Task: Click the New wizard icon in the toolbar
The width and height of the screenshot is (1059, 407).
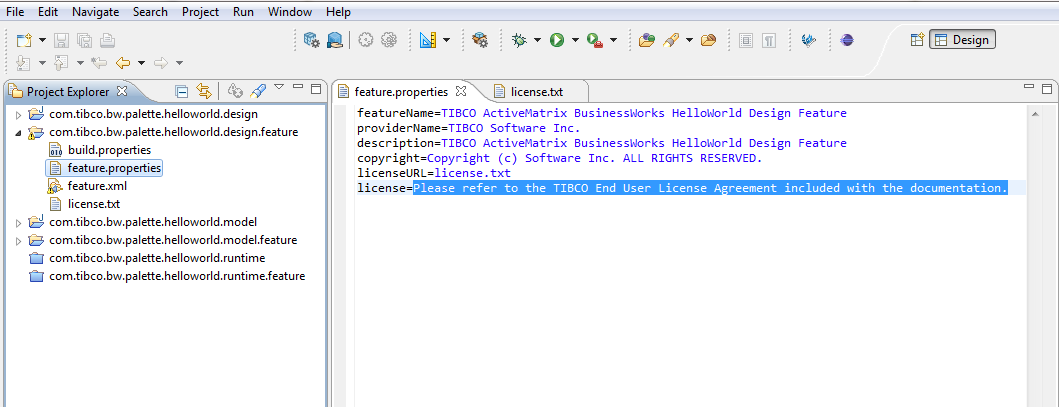Action: pyautogui.click(x=24, y=40)
